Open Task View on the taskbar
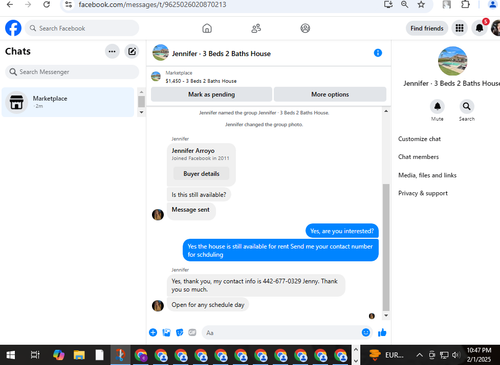 click(35, 355)
